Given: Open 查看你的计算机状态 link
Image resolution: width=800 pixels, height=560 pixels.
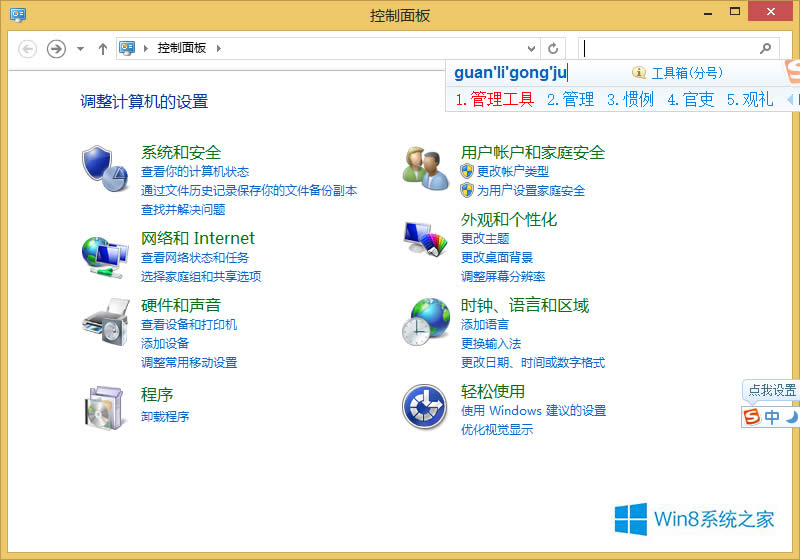Looking at the screenshot, I should tap(195, 171).
